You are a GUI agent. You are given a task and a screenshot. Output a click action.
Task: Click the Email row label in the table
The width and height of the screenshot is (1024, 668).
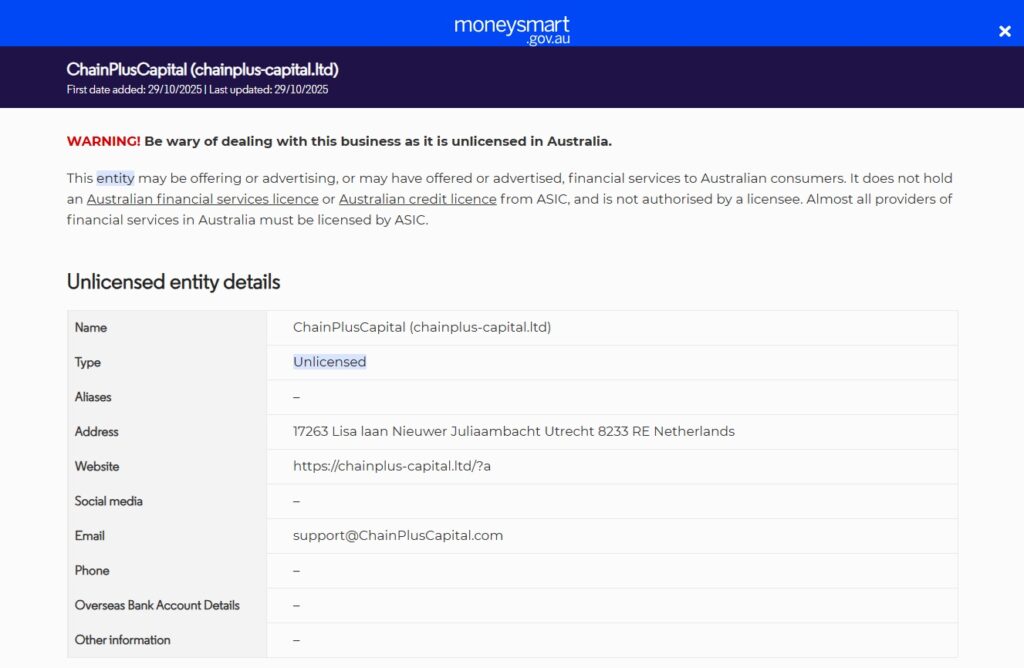[89, 536]
